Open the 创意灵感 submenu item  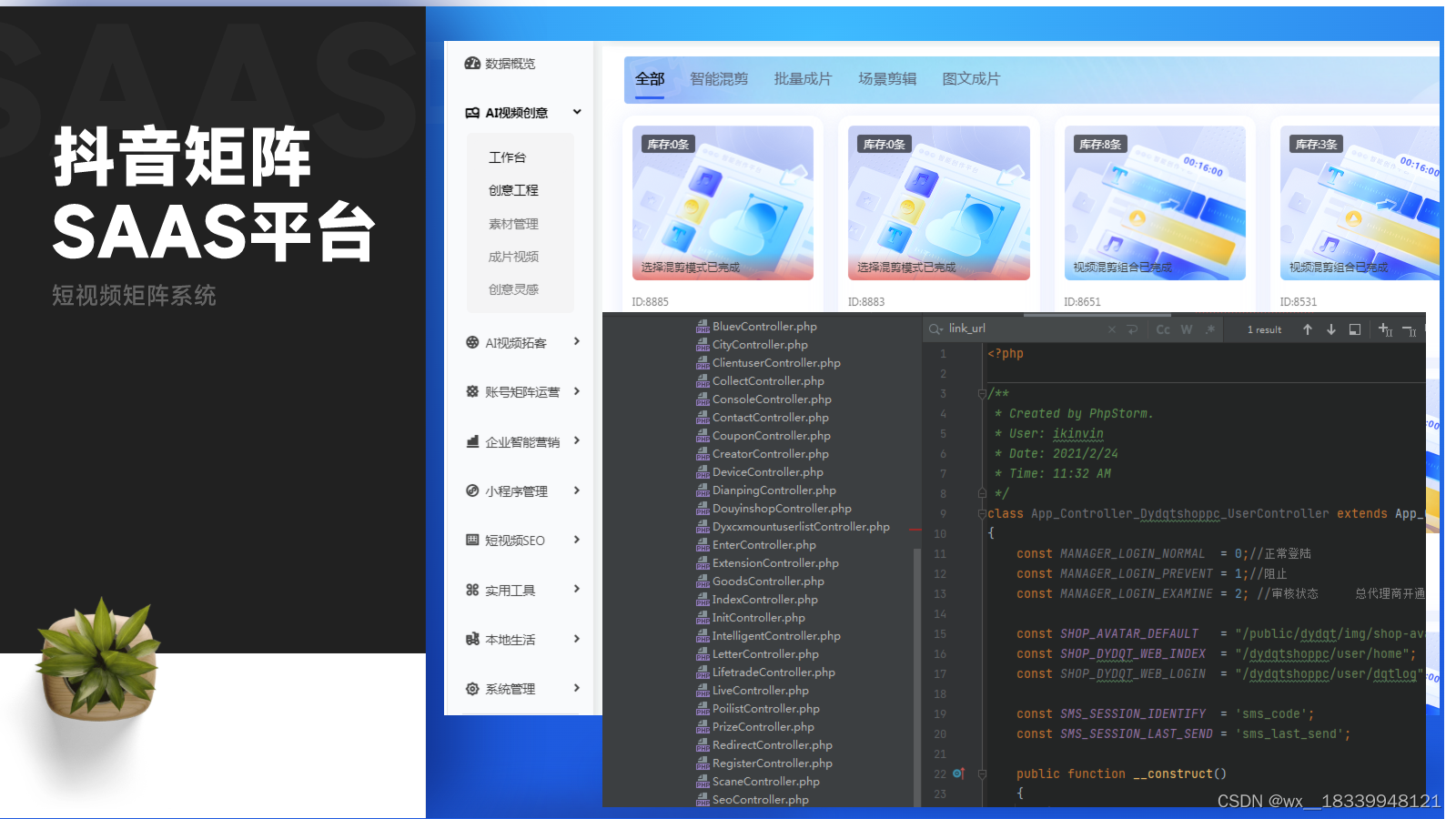tap(513, 289)
